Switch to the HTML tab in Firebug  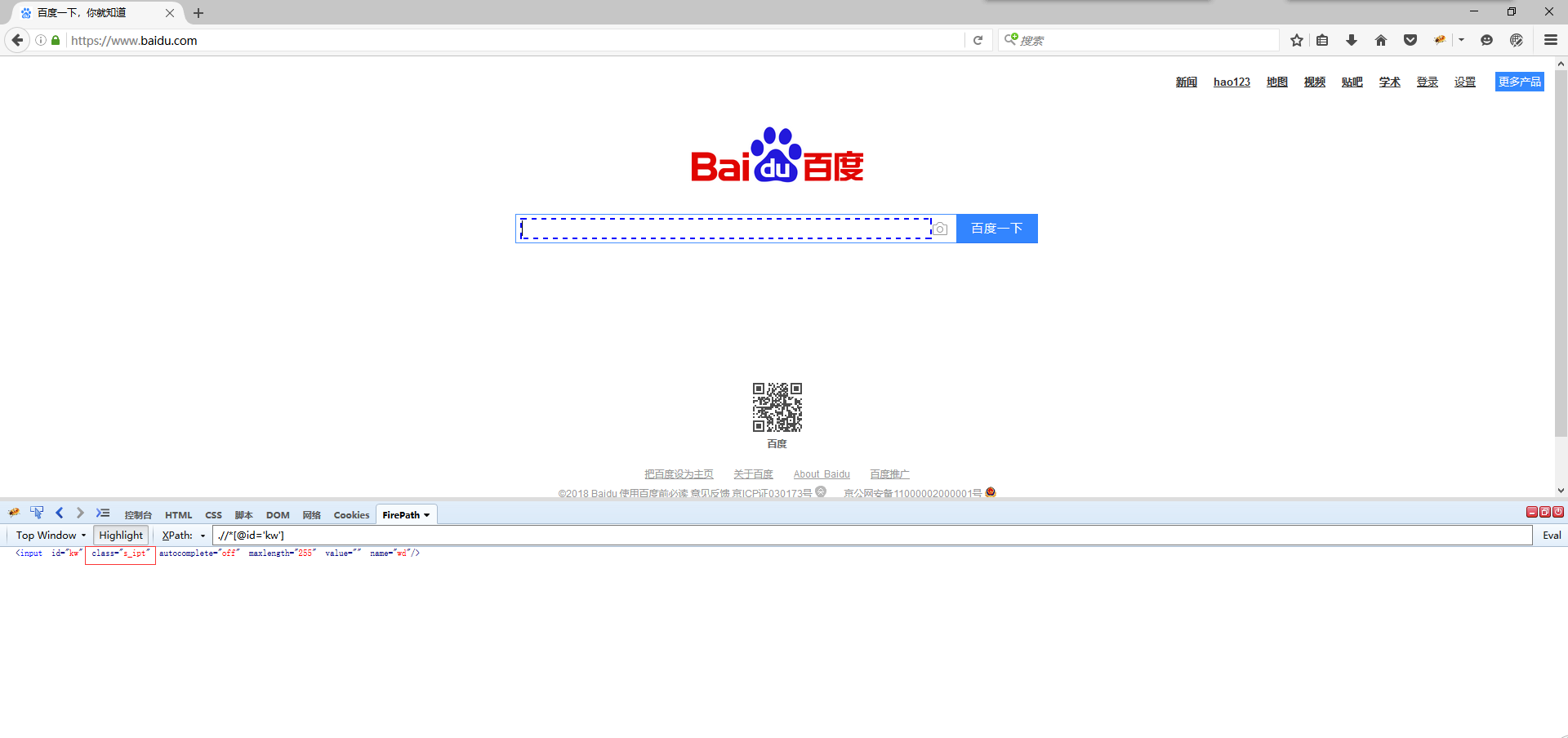(178, 515)
